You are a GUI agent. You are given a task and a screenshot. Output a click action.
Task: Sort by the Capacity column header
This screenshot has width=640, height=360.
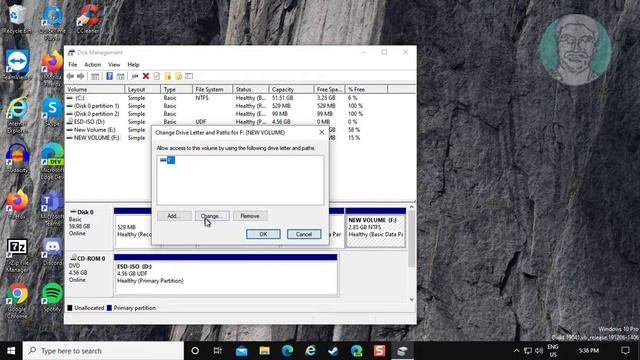tap(291, 89)
